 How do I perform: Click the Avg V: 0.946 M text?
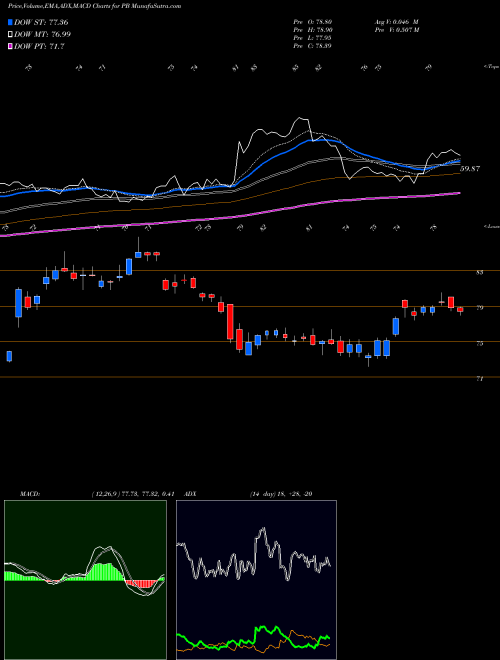[x=396, y=21]
